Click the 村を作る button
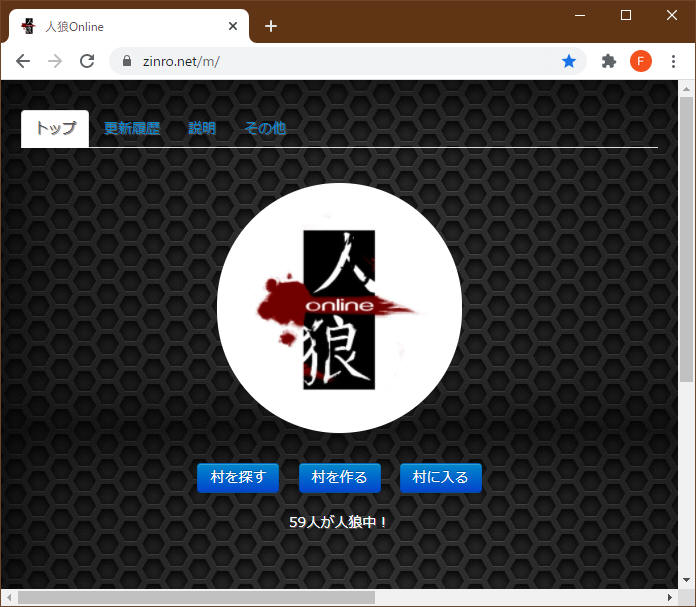Image resolution: width=696 pixels, height=607 pixels. pos(340,478)
